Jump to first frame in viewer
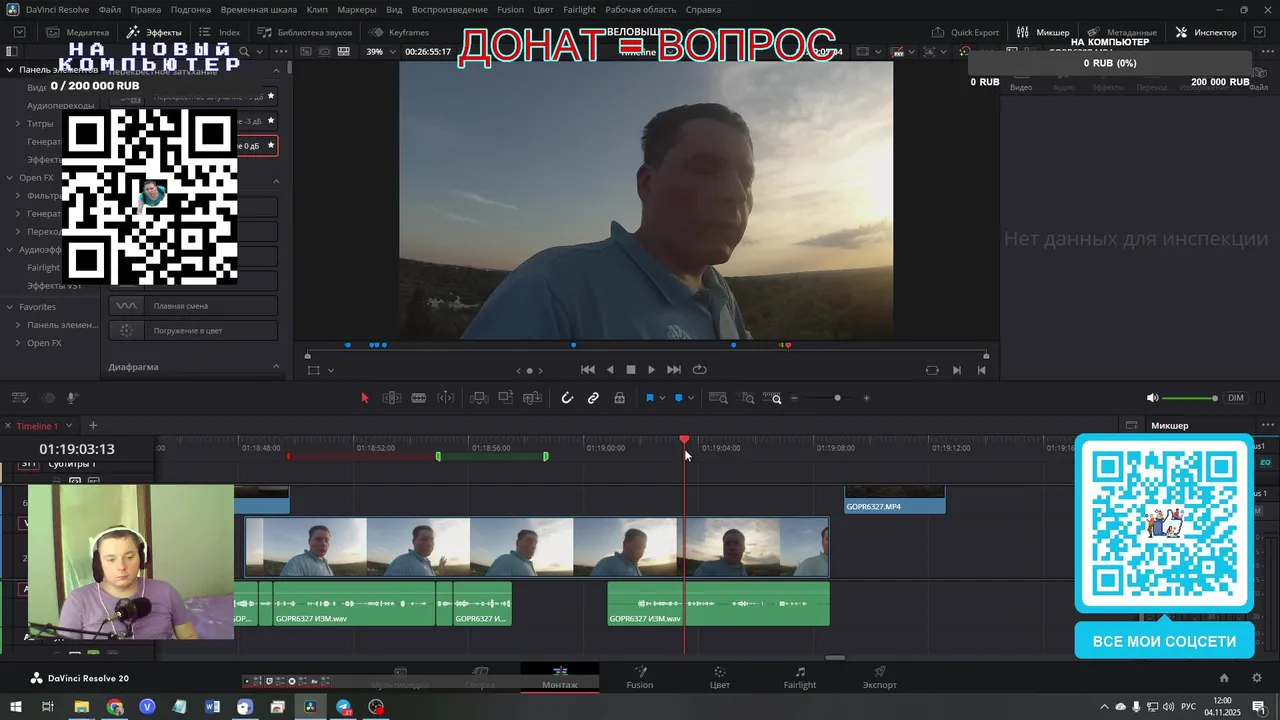The image size is (1280, 720). 588,370
